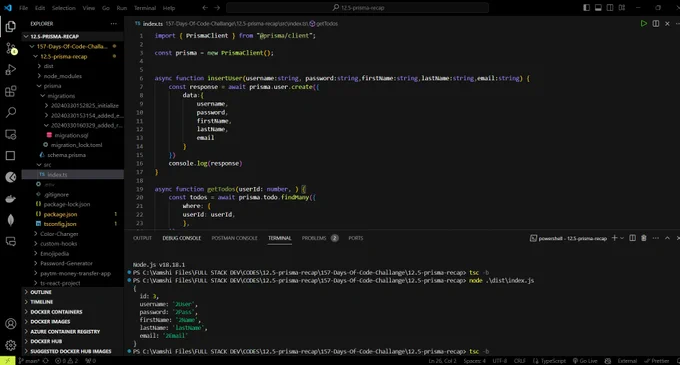Open the MongoDB leaf icon view
The image size is (680, 365).
(x=11, y=220)
